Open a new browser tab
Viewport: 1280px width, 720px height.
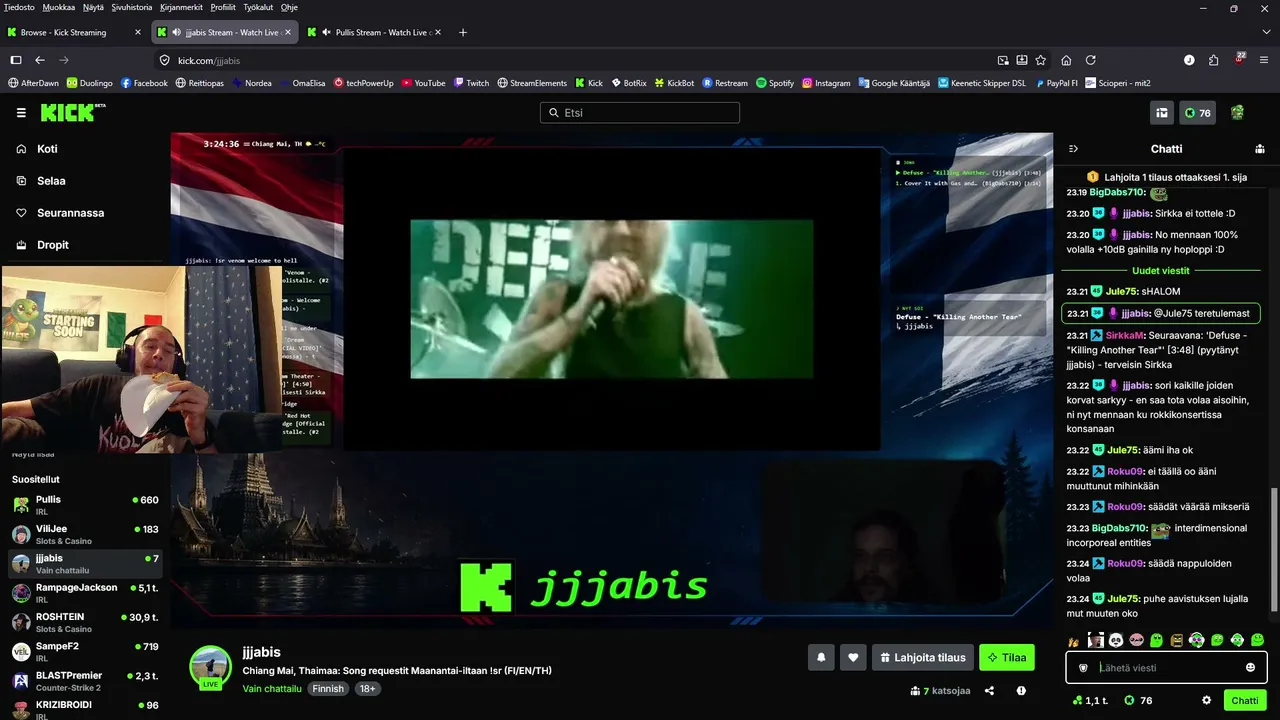(x=462, y=32)
